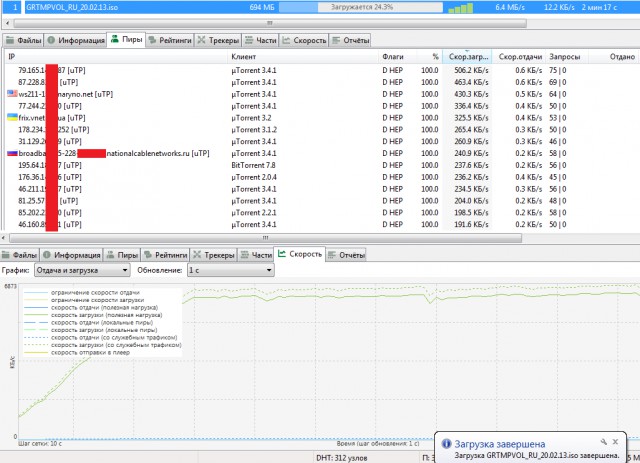Sort peers by the Скор.отдачи column header
Viewport: 640px width, 463px height.
[520, 57]
